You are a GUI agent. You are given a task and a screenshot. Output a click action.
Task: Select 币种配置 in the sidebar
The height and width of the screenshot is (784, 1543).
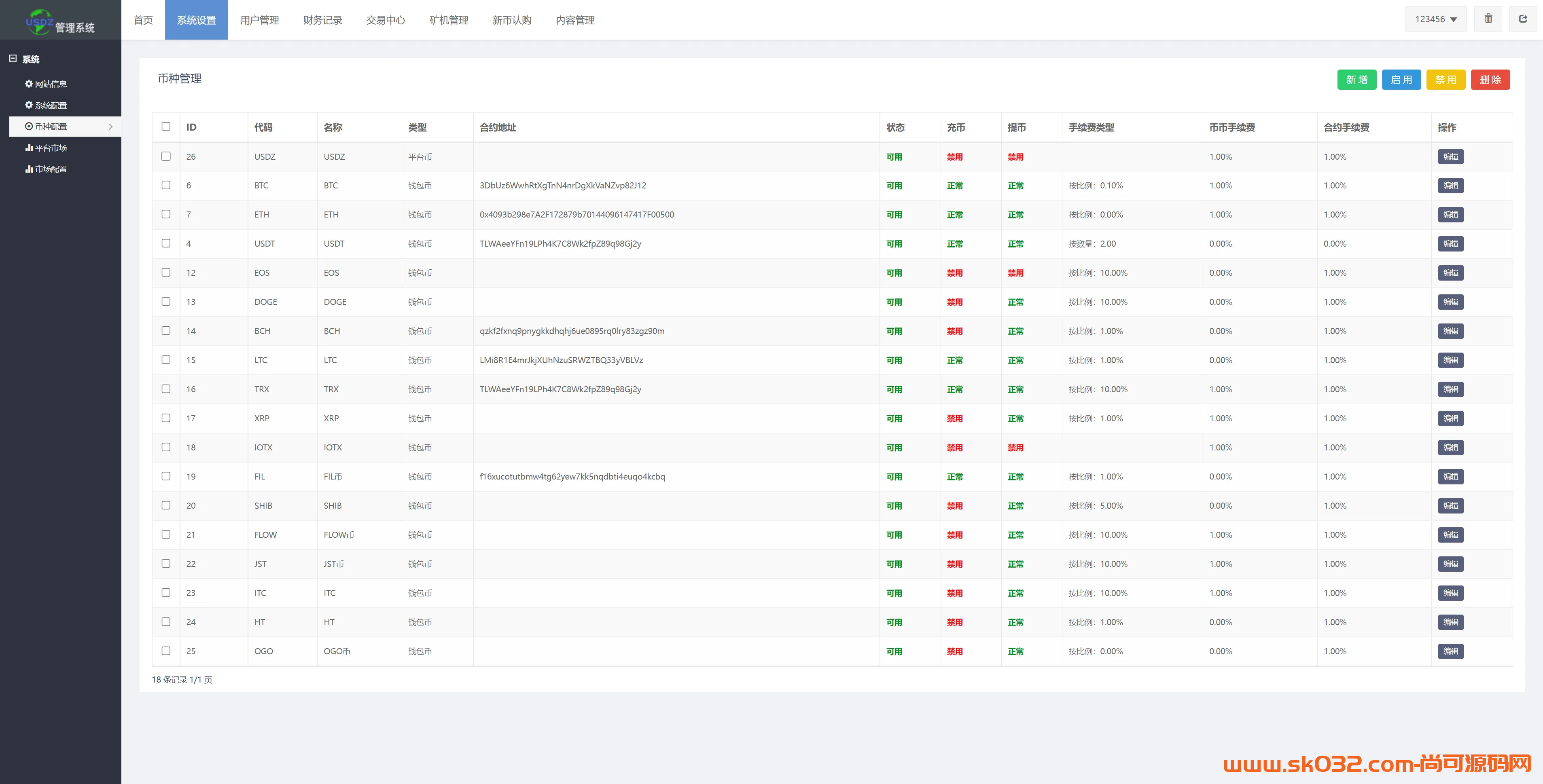(x=65, y=126)
